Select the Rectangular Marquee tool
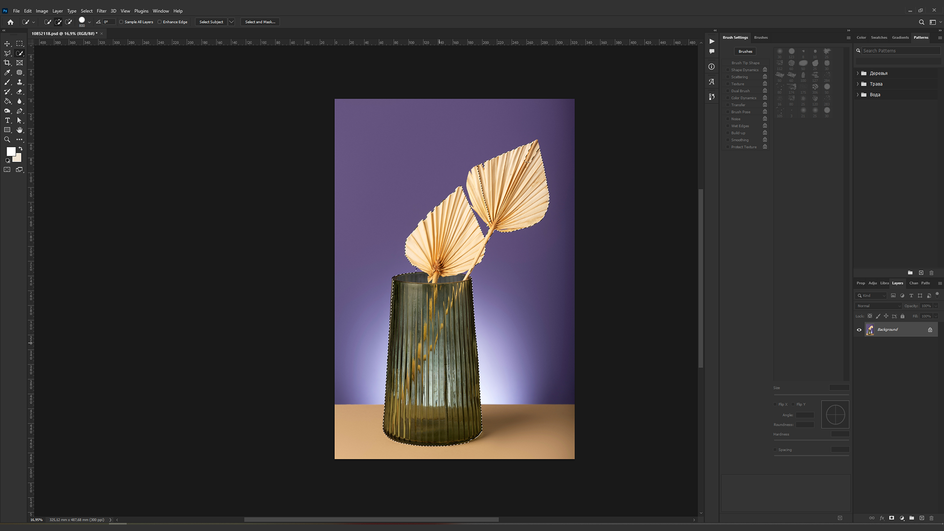The height and width of the screenshot is (531, 944). (x=19, y=43)
